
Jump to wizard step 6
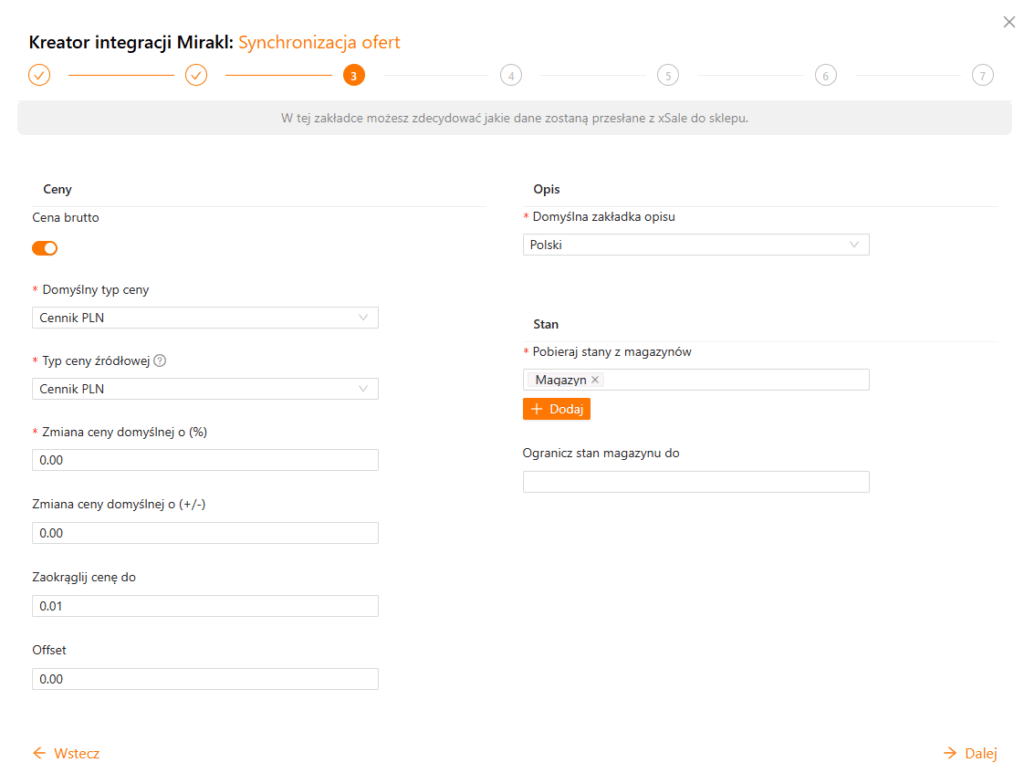(x=825, y=75)
